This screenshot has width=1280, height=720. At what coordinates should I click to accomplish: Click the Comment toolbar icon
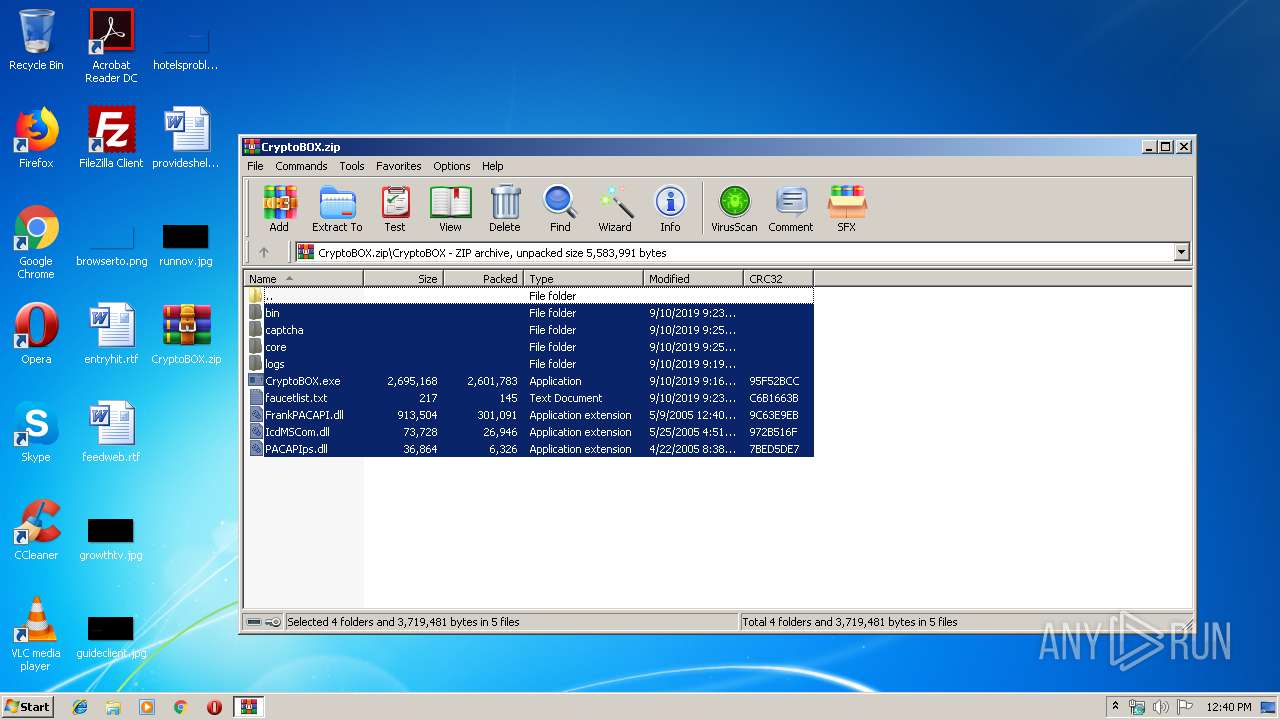tap(791, 209)
